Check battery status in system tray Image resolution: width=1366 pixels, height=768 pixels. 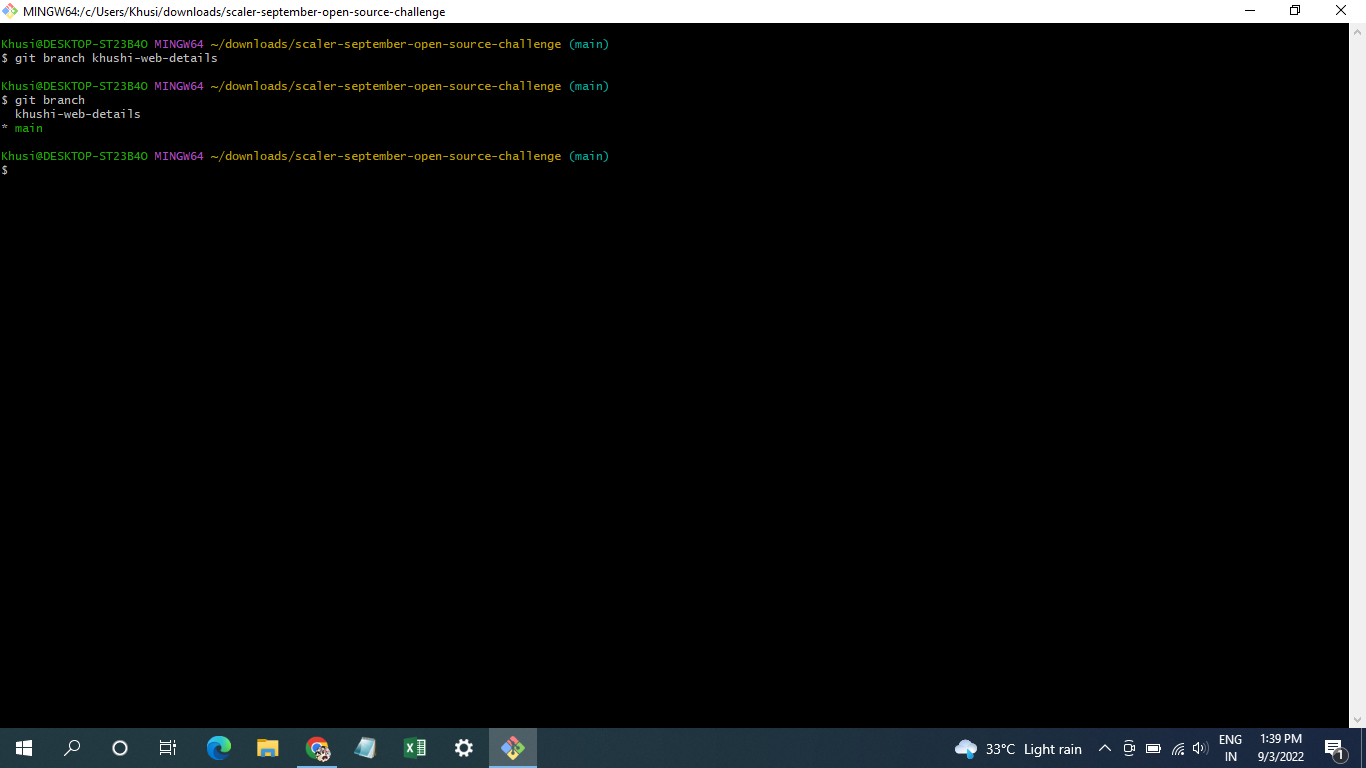coord(1153,747)
